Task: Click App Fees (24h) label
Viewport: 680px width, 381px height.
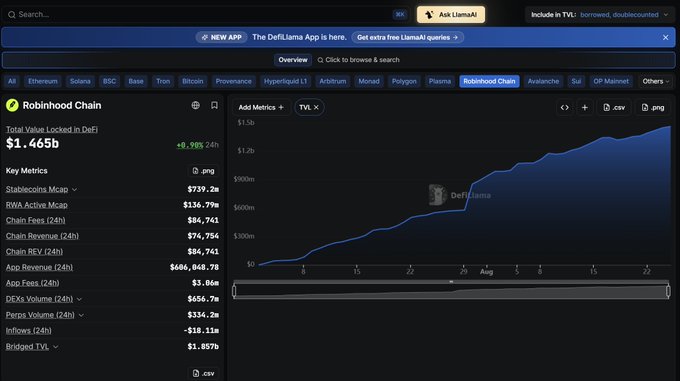Action: 33,283
